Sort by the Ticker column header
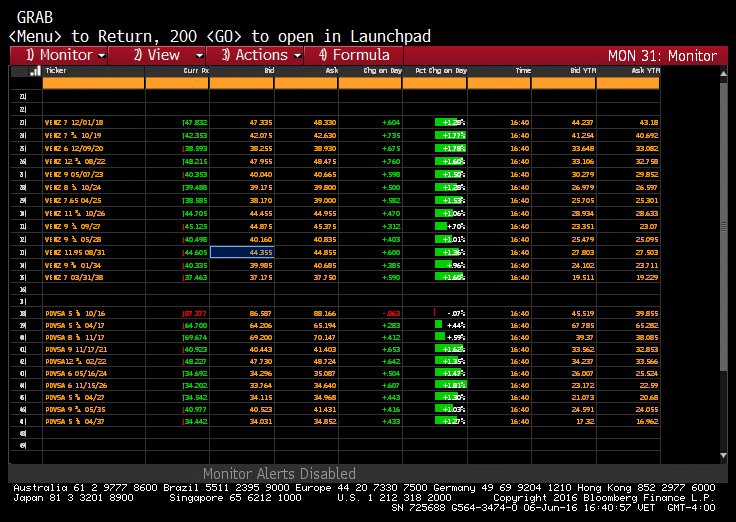736x522 pixels. (56, 70)
